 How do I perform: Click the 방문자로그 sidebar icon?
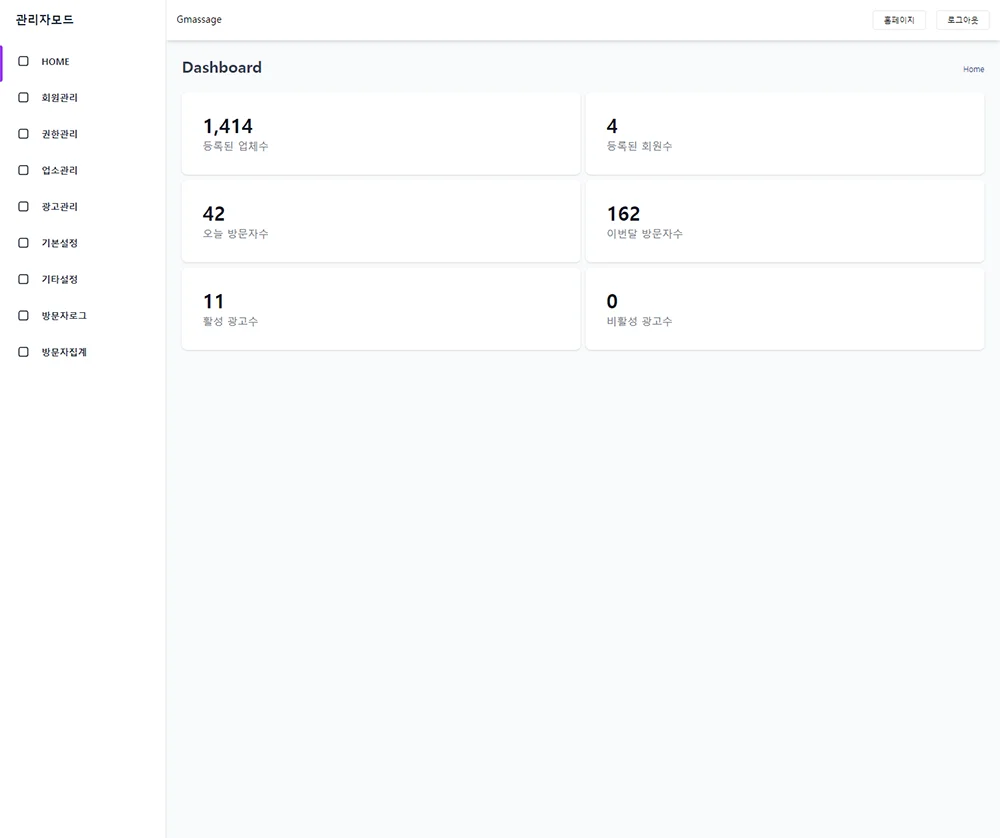[x=24, y=316]
